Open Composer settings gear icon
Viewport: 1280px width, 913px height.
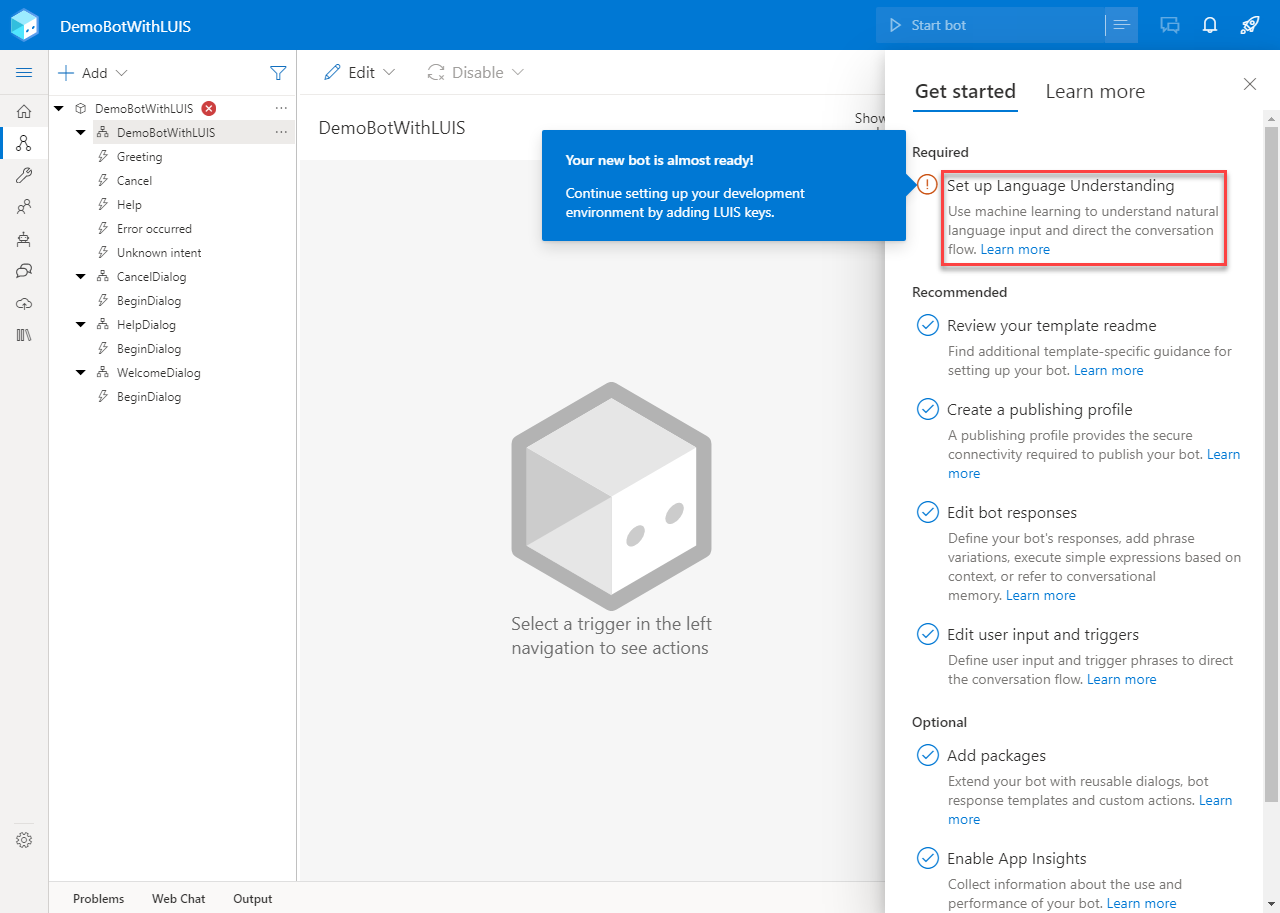pos(24,840)
